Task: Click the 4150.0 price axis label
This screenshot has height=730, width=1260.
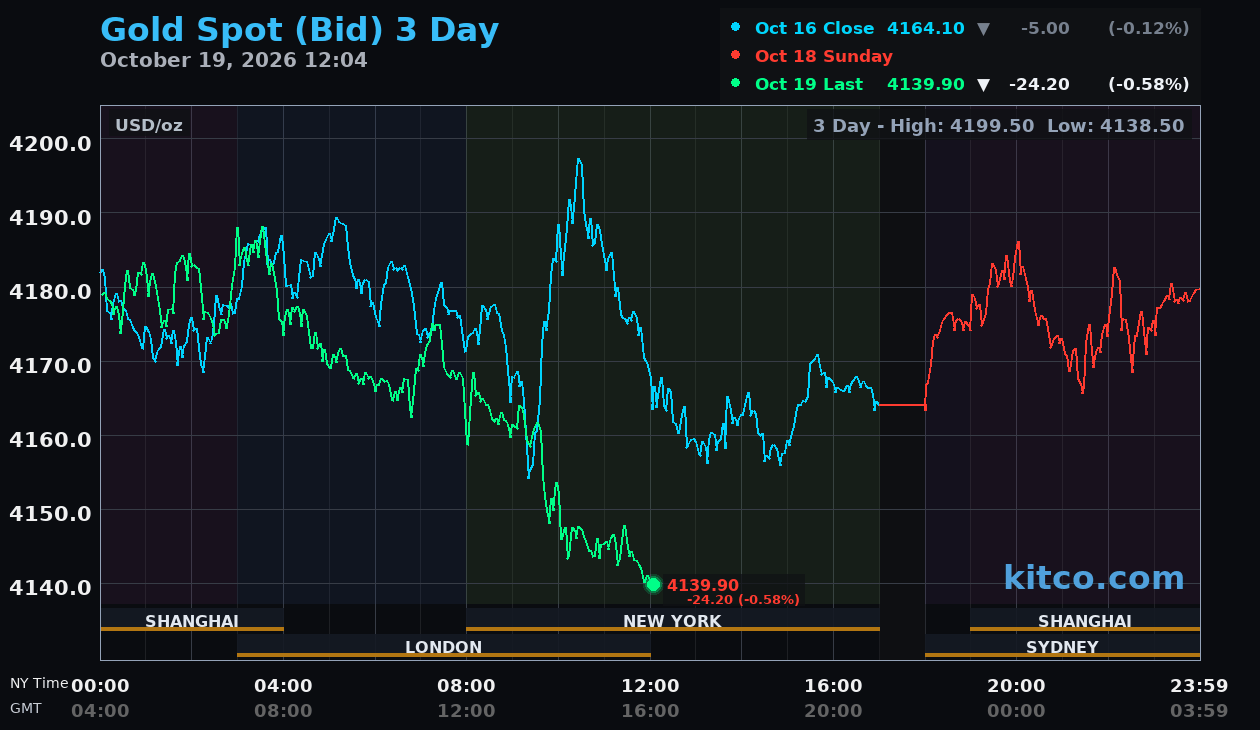Action: tap(50, 513)
